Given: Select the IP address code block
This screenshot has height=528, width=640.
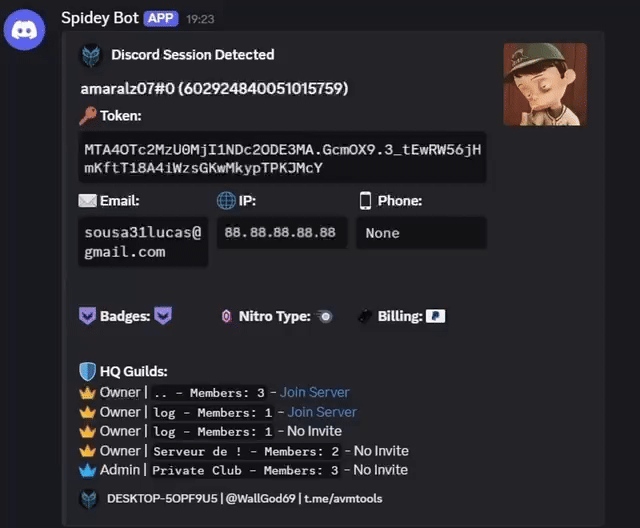Looking at the screenshot, I should point(280,233).
